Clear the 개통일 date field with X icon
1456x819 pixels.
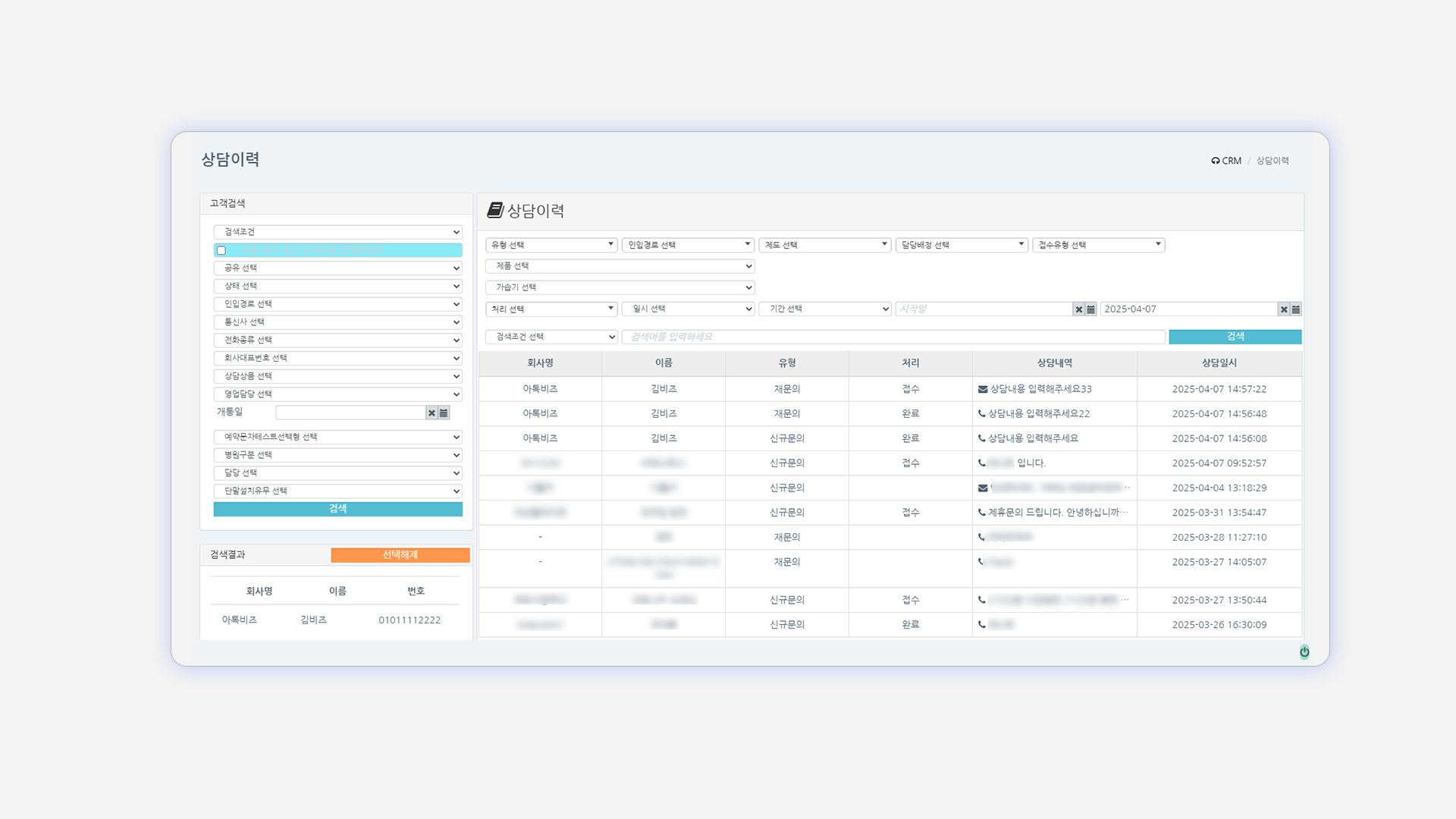click(x=431, y=413)
